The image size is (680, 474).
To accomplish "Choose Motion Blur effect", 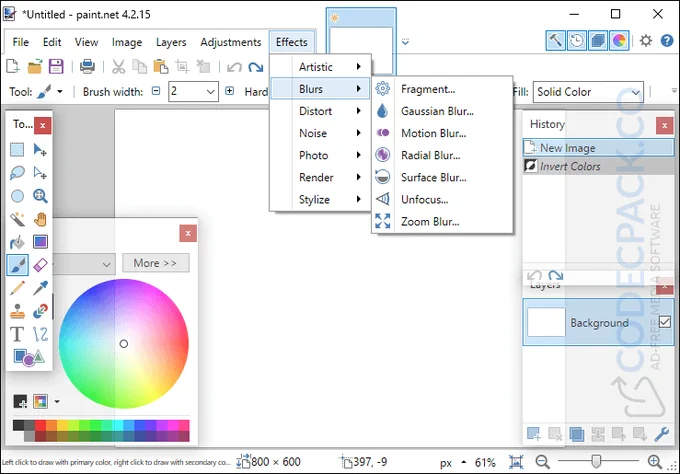I will pos(442,133).
